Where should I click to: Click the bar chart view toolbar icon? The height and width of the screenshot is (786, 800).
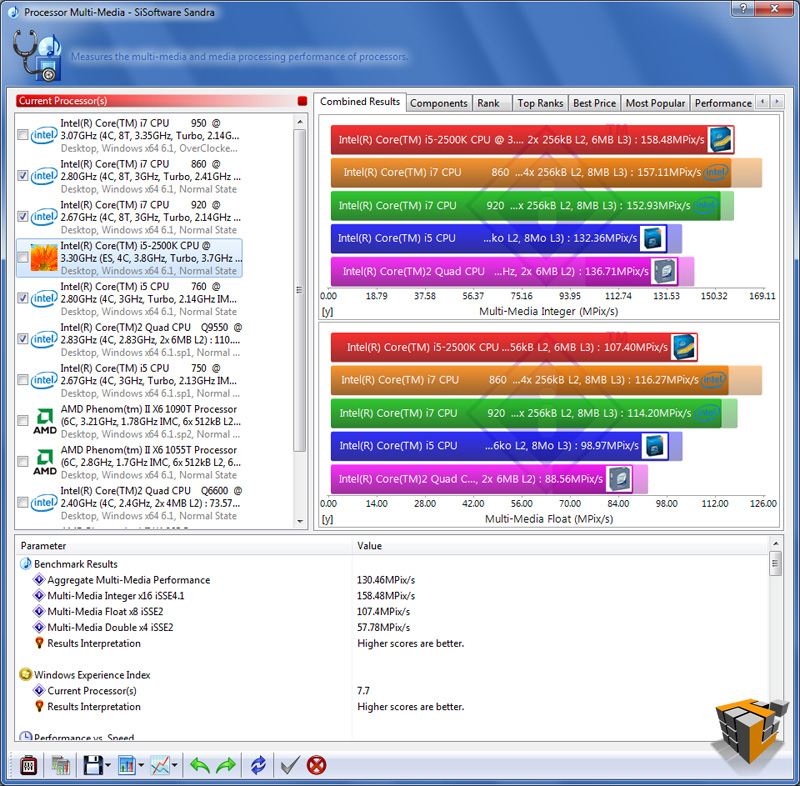click(127, 765)
